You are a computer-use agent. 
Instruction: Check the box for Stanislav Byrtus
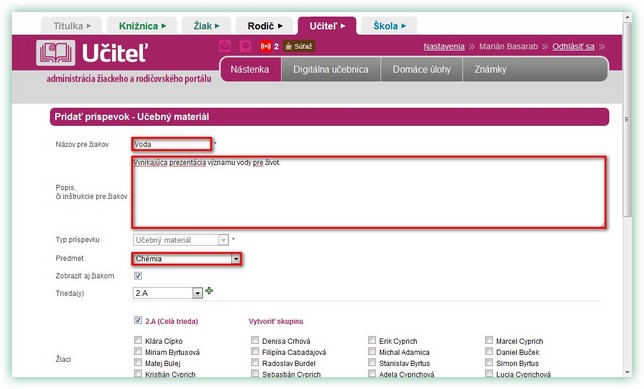[372, 362]
